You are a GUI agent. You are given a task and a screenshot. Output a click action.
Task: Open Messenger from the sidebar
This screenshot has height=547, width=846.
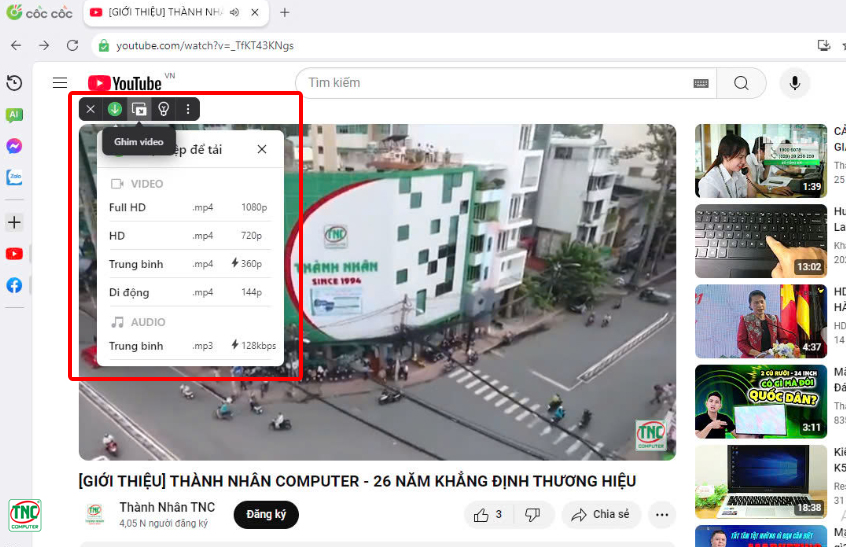(14, 146)
